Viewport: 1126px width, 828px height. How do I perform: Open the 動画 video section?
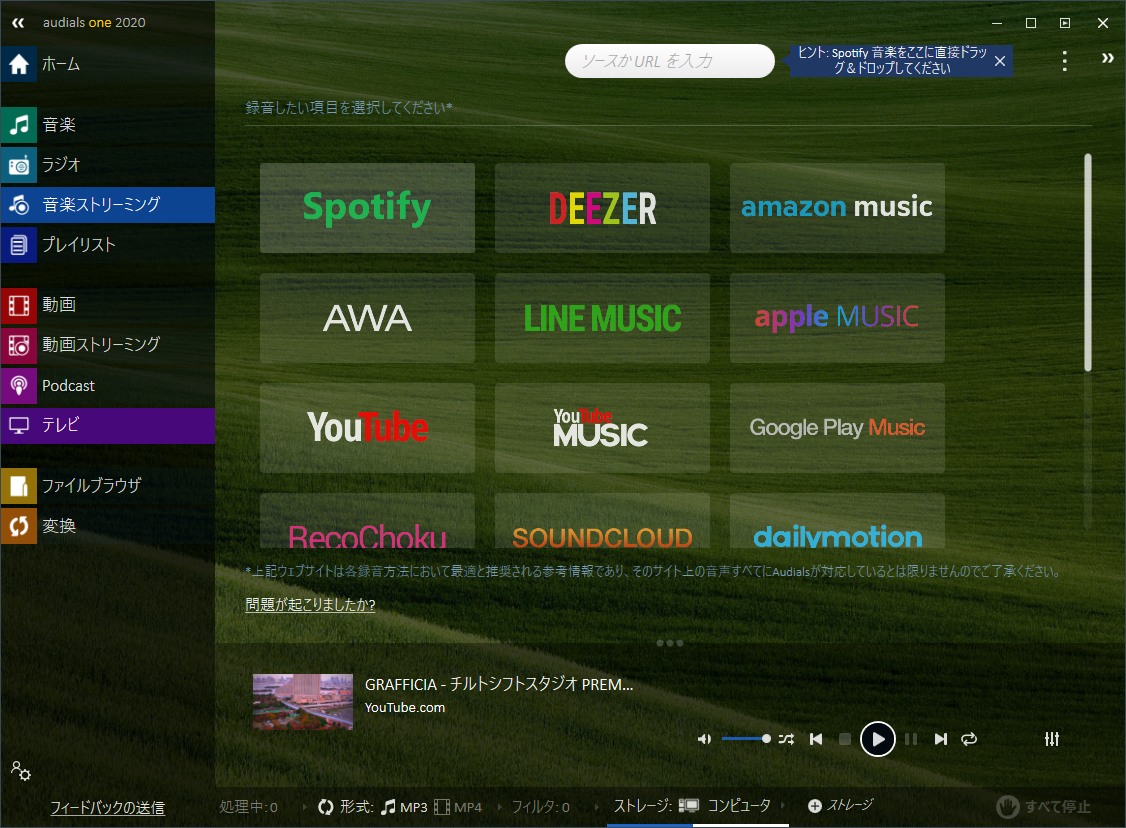[108, 304]
